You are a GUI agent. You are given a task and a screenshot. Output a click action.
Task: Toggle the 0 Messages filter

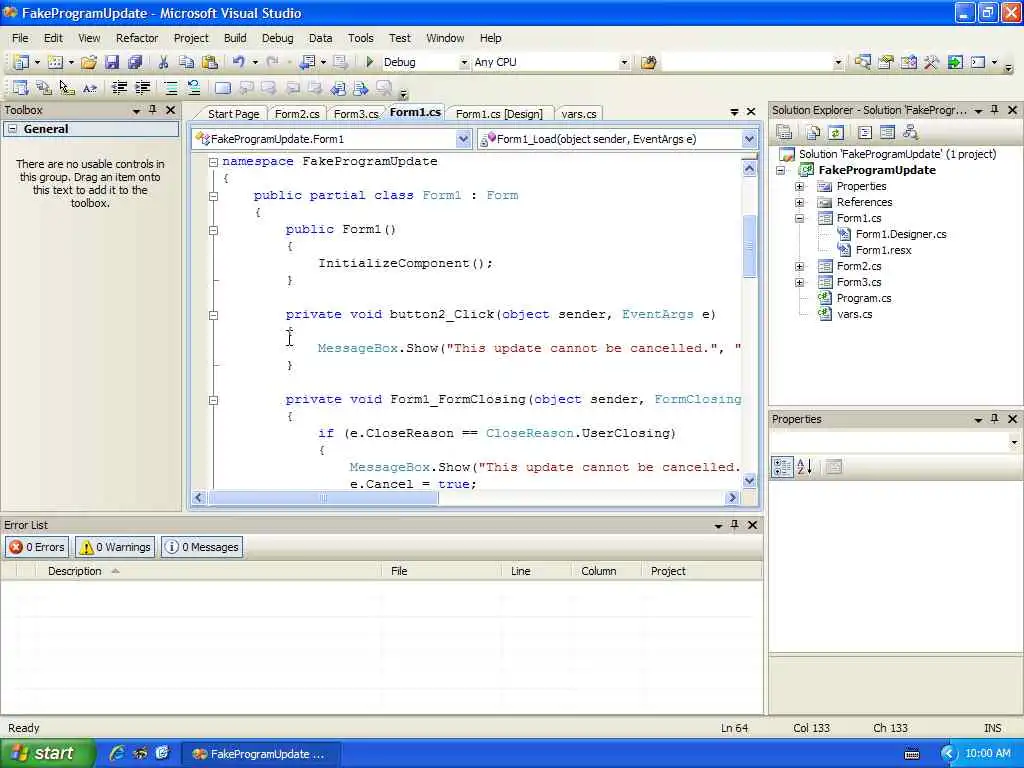point(202,547)
